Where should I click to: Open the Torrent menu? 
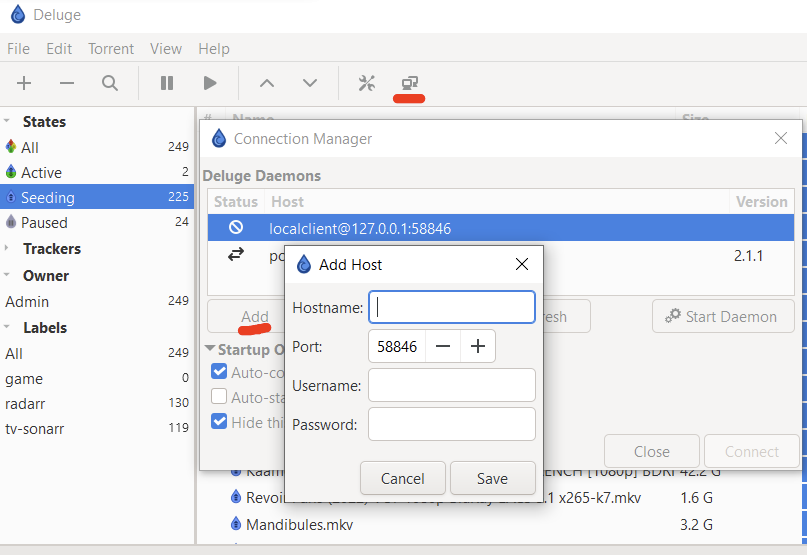coord(111,48)
